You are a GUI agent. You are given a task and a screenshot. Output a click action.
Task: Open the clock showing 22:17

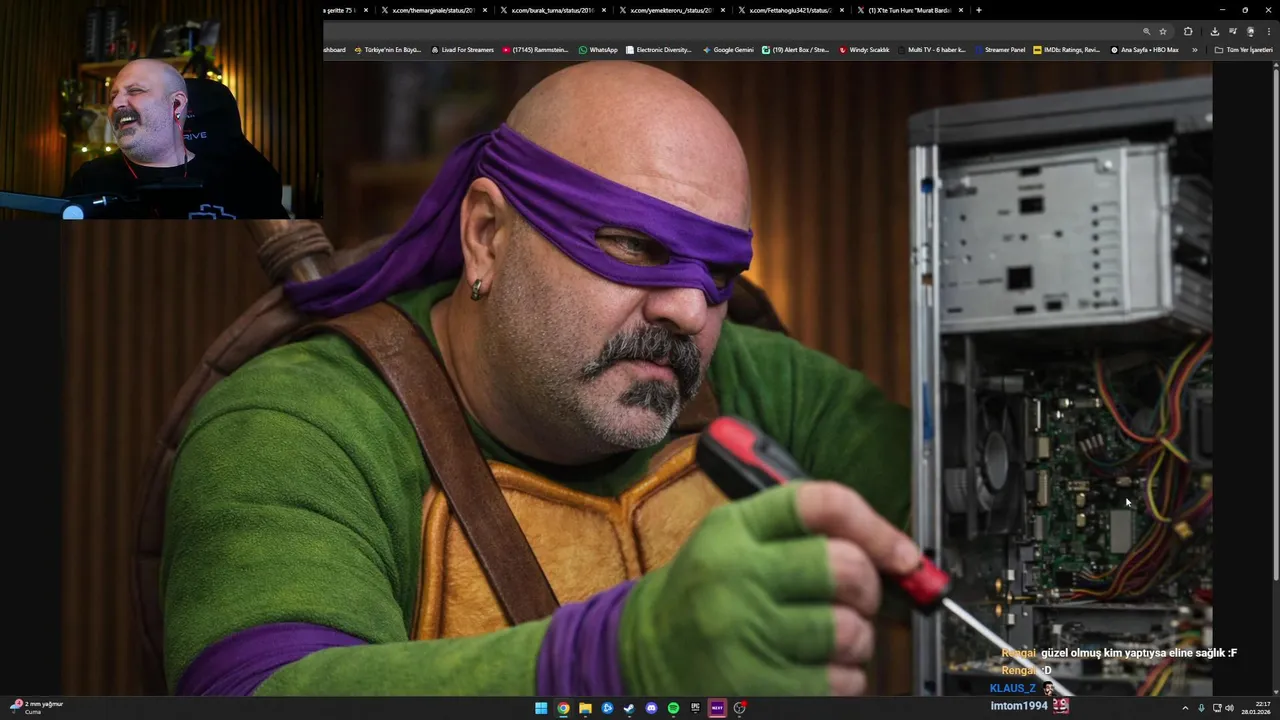1256,708
